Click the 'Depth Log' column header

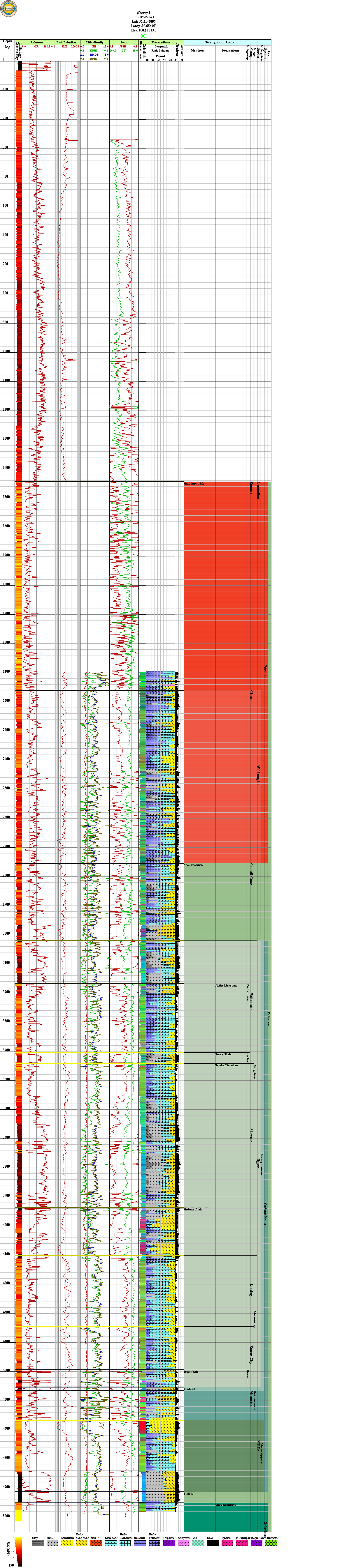tap(7, 44)
